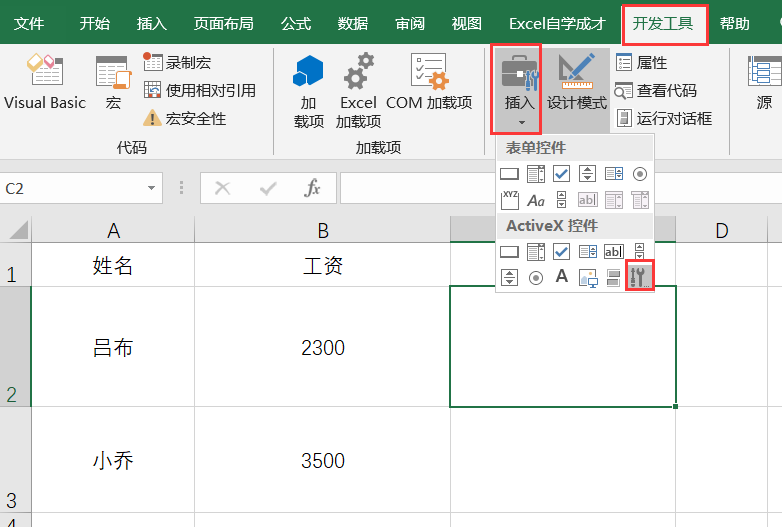Open the Name Box dropdown arrow
Viewport: 782px width, 527px height.
(151, 188)
